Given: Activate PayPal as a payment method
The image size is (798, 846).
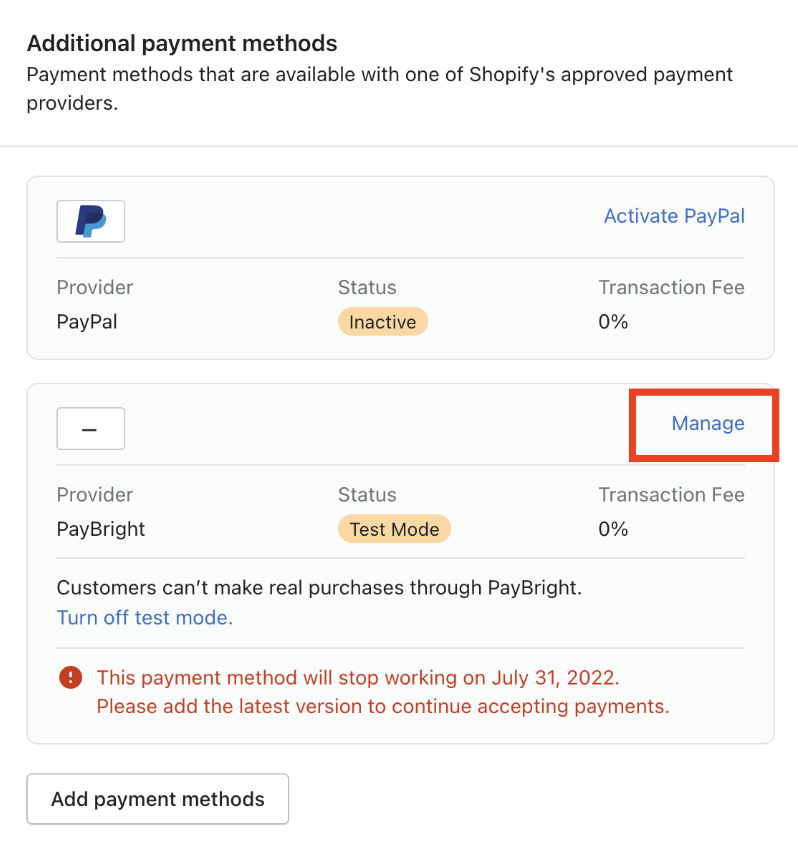Looking at the screenshot, I should (674, 216).
